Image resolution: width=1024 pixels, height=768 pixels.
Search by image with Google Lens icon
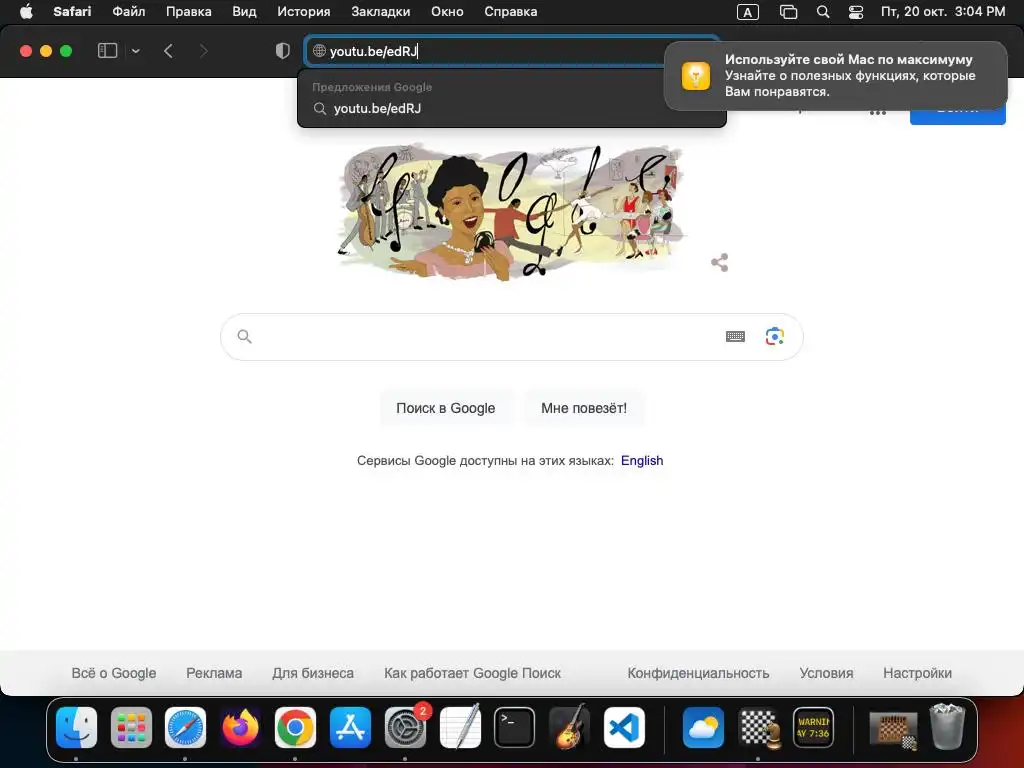pyautogui.click(x=775, y=336)
